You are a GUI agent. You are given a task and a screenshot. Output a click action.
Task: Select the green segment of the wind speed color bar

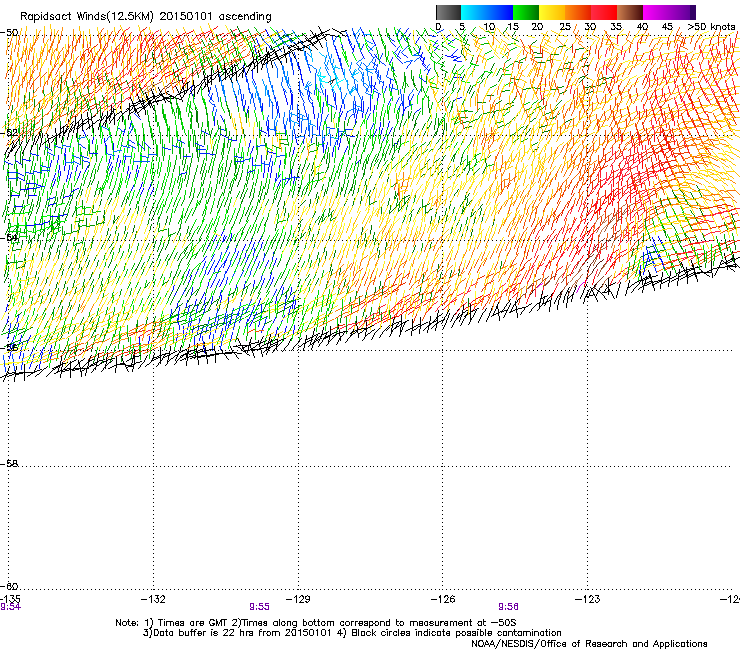coord(526,12)
